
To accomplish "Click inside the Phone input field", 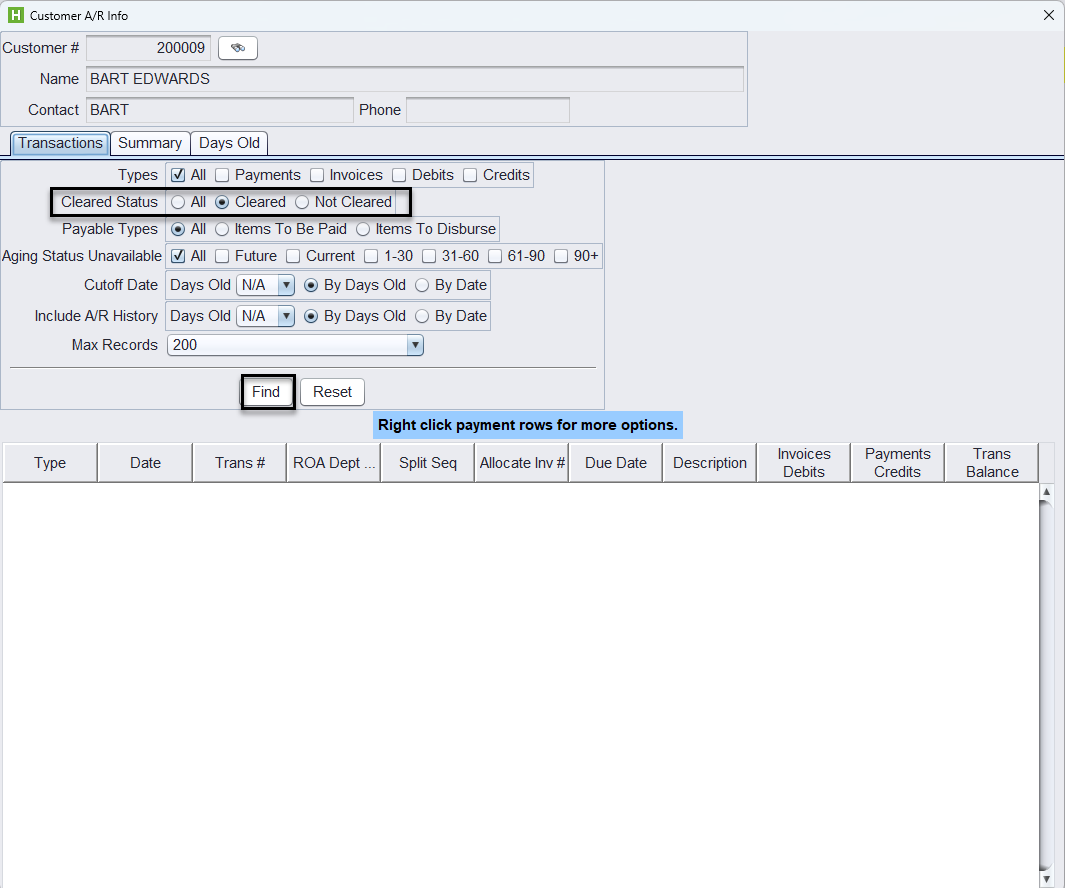I will tap(487, 110).
